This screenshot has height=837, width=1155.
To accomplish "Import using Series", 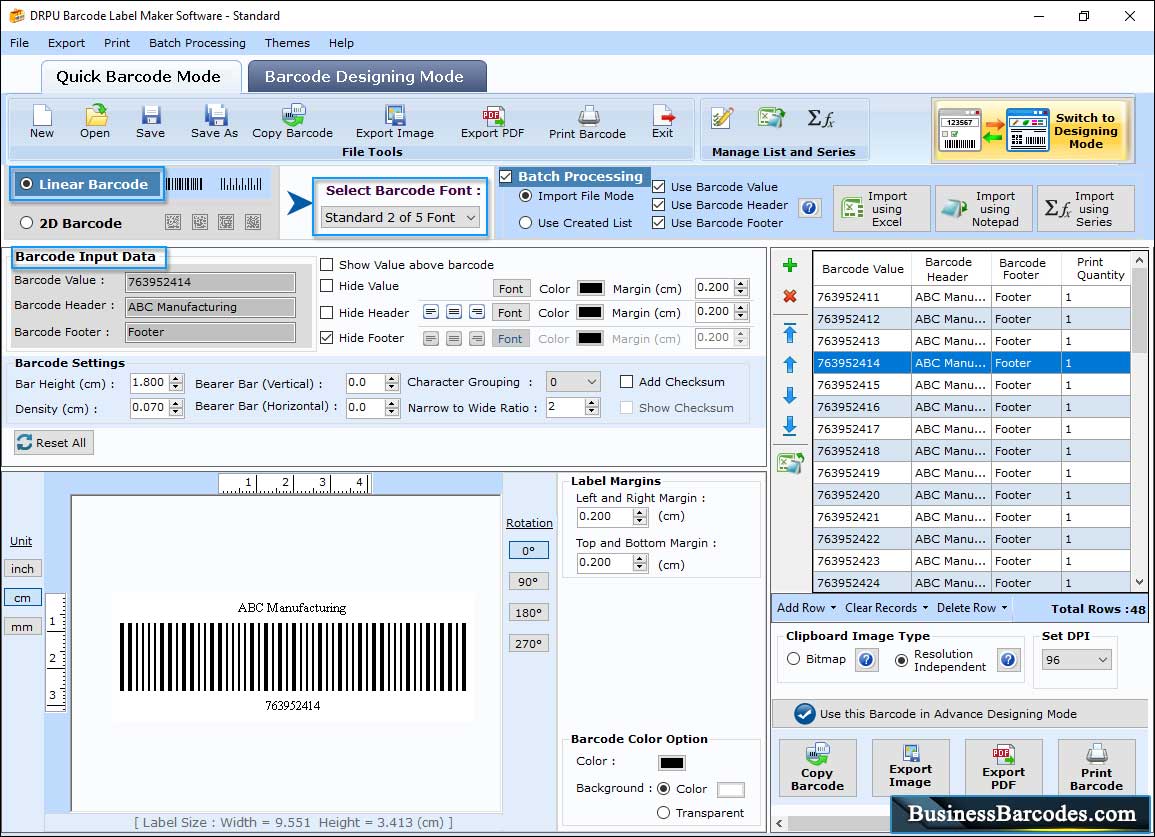I will click(1086, 209).
